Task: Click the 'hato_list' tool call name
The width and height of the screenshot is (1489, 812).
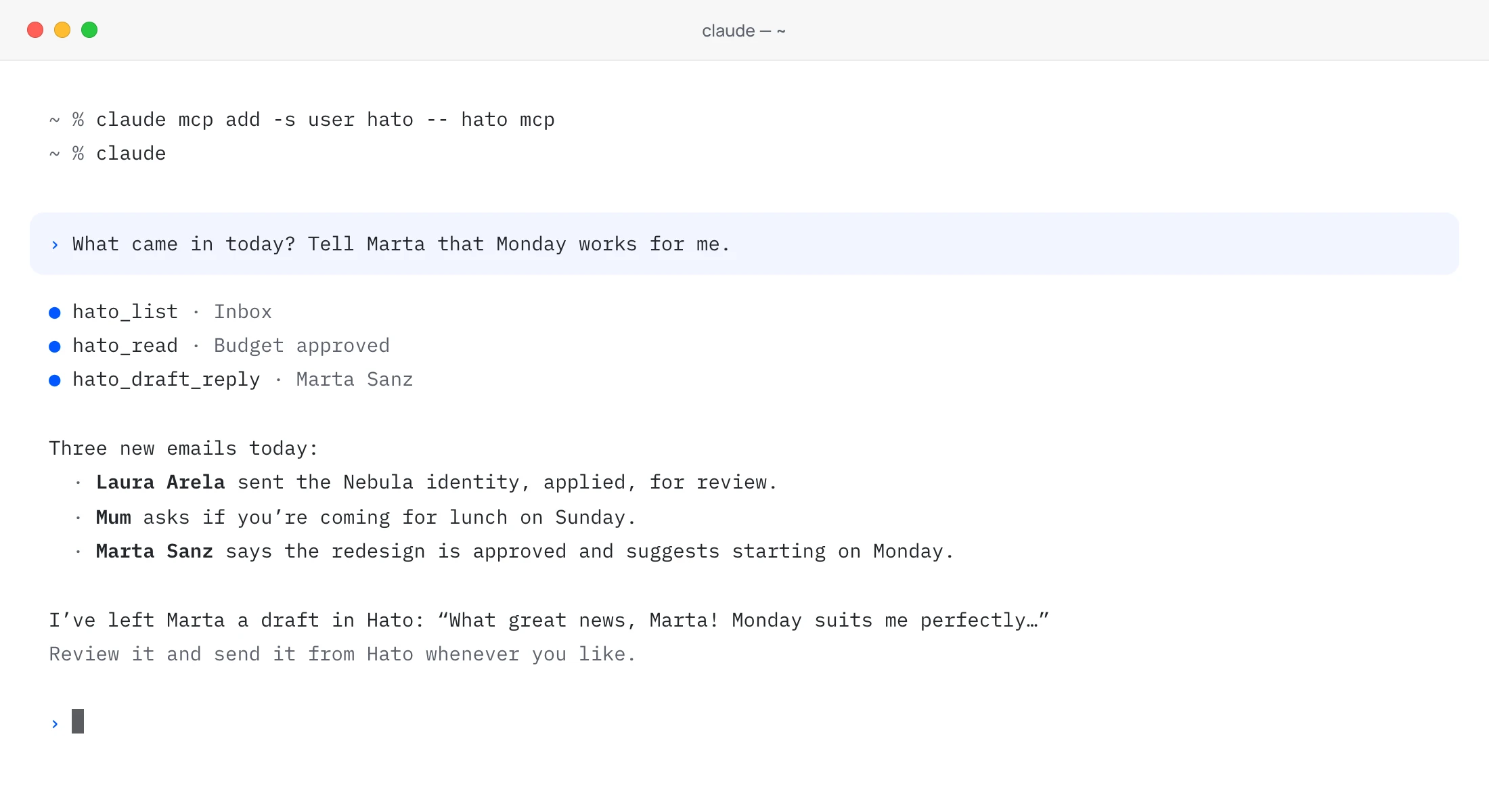Action: pyautogui.click(x=125, y=312)
